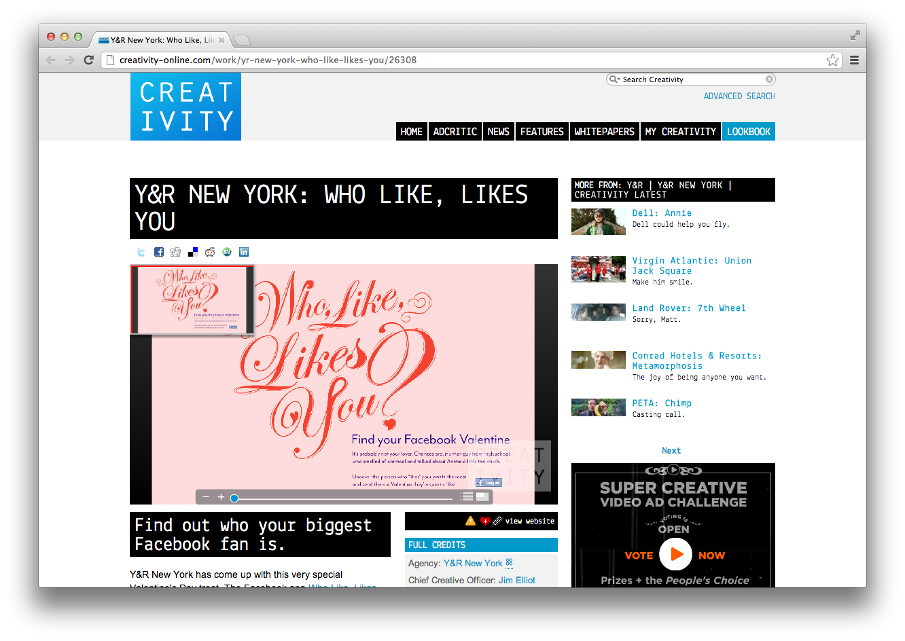Click the view website link

(529, 521)
